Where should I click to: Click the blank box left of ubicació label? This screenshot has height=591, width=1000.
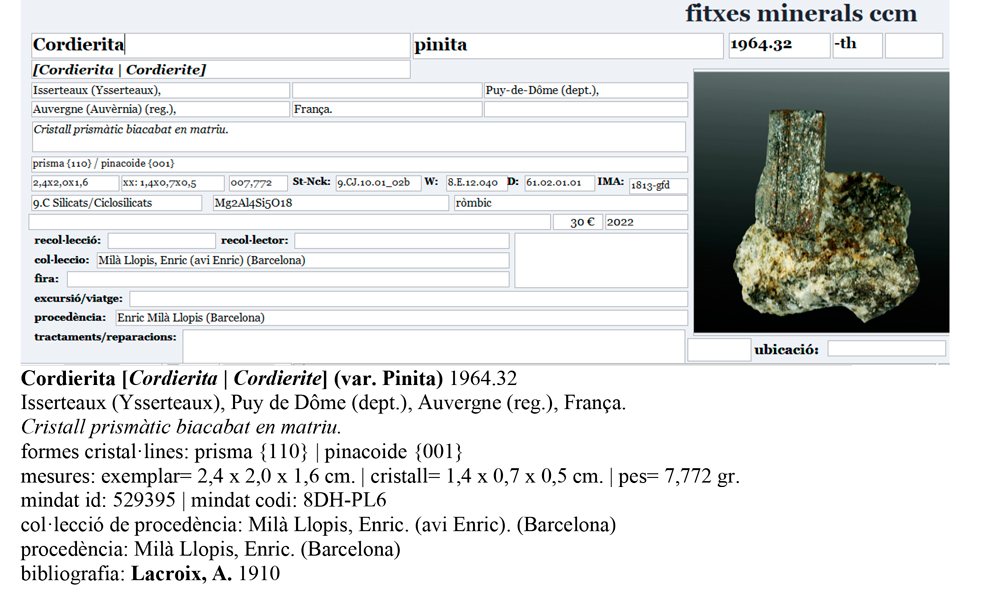pos(719,350)
